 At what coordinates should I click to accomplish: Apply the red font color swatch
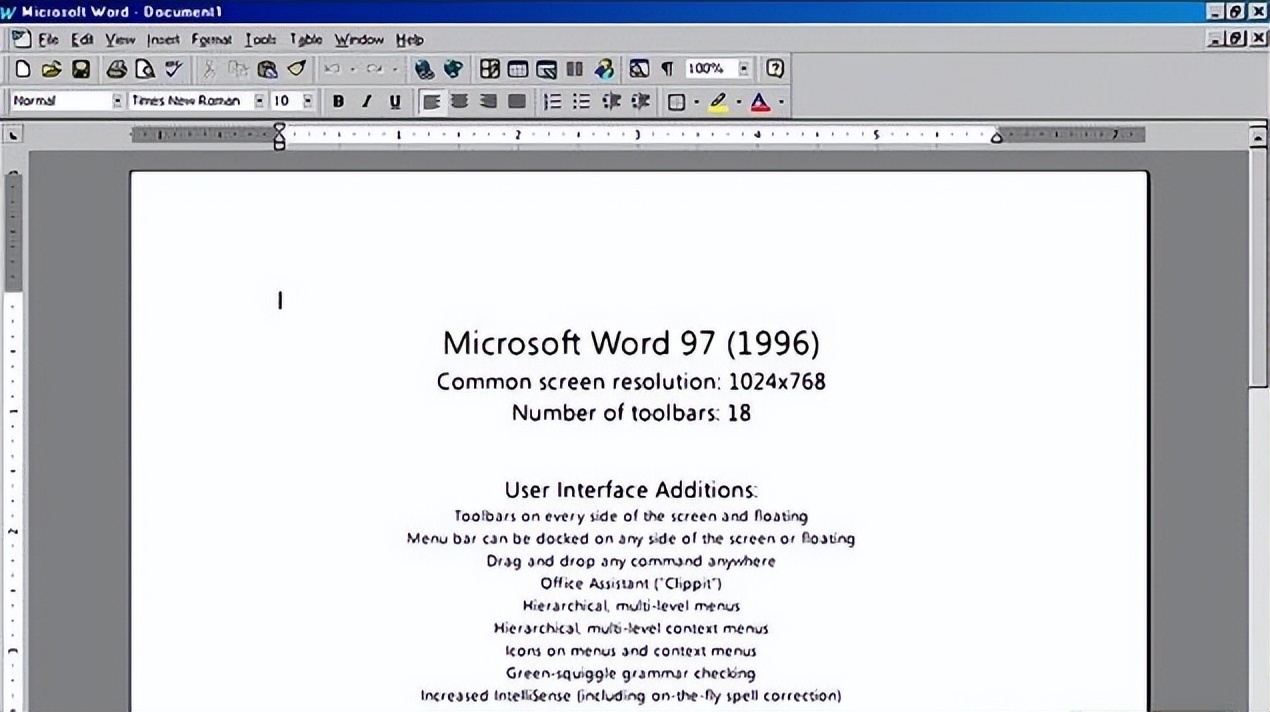(760, 101)
